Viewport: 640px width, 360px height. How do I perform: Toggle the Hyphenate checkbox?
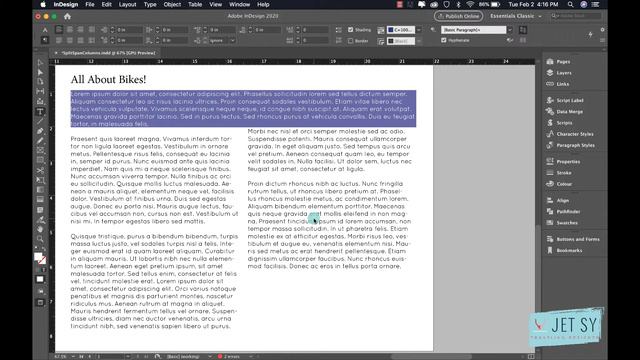444,40
